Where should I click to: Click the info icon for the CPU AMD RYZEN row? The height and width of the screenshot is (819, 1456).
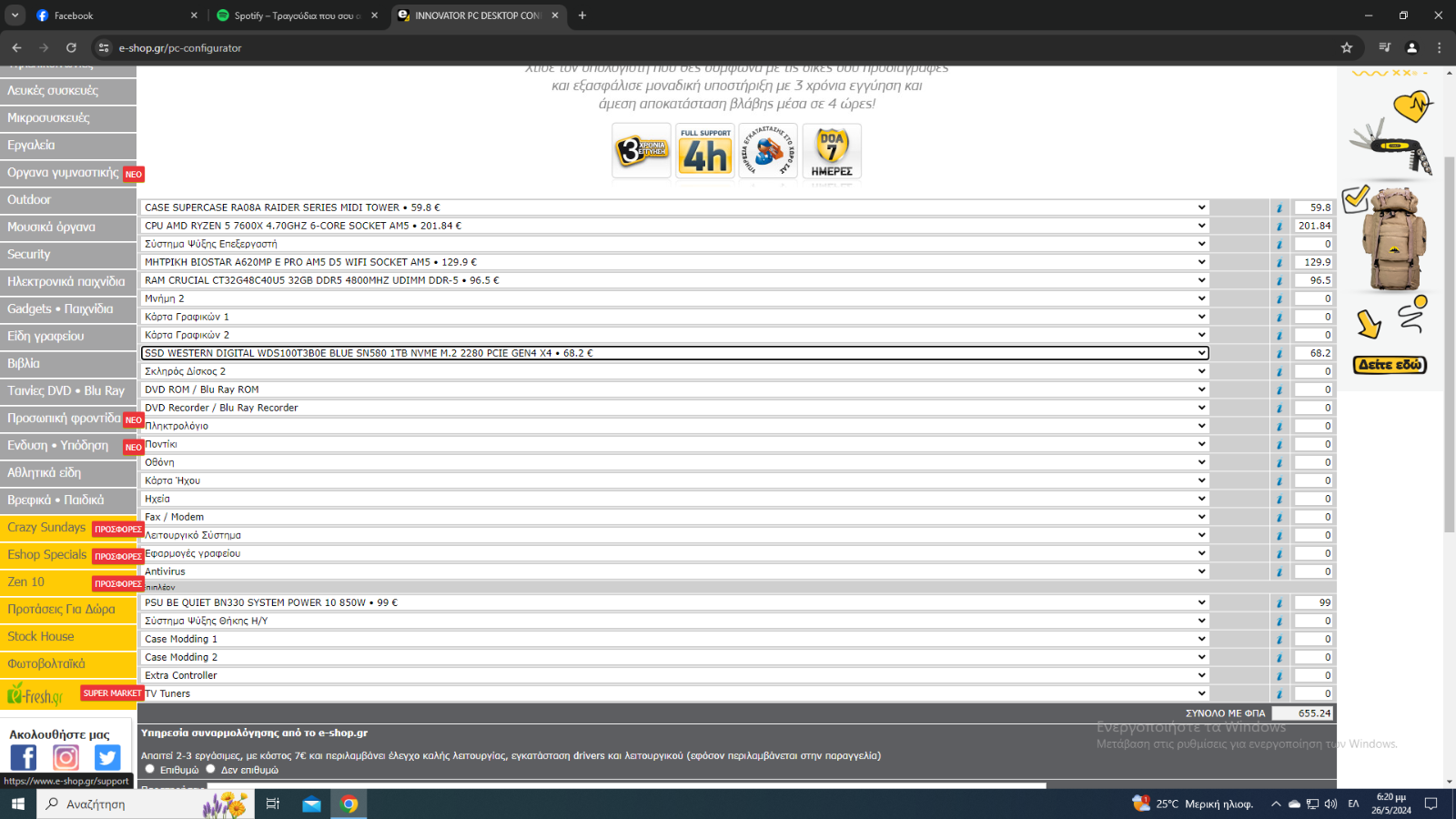[1279, 226]
